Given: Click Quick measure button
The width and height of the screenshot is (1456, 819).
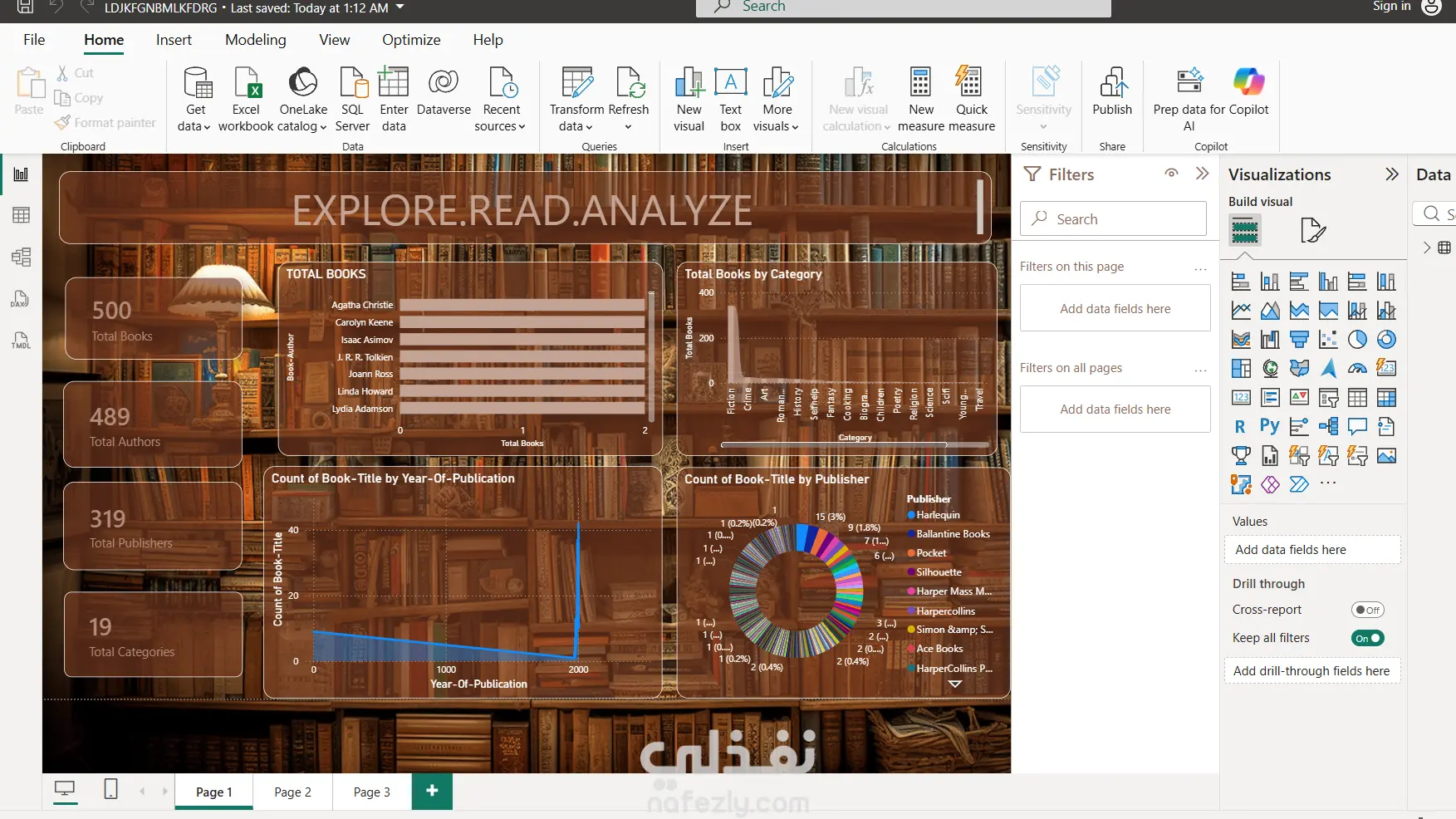Looking at the screenshot, I should 971,99.
